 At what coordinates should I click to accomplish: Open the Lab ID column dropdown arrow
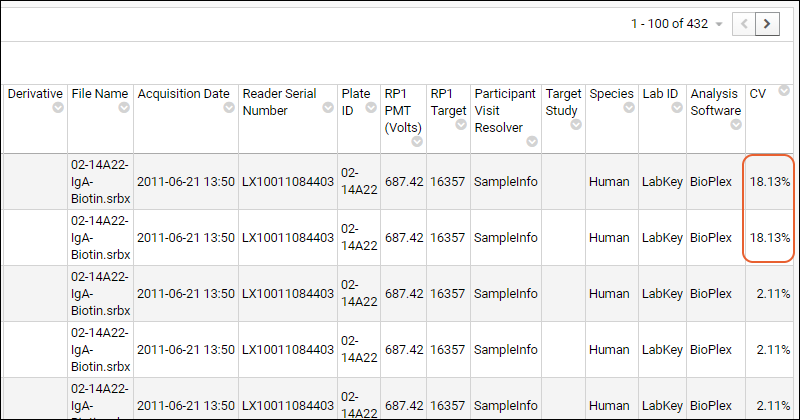pyautogui.click(x=677, y=108)
